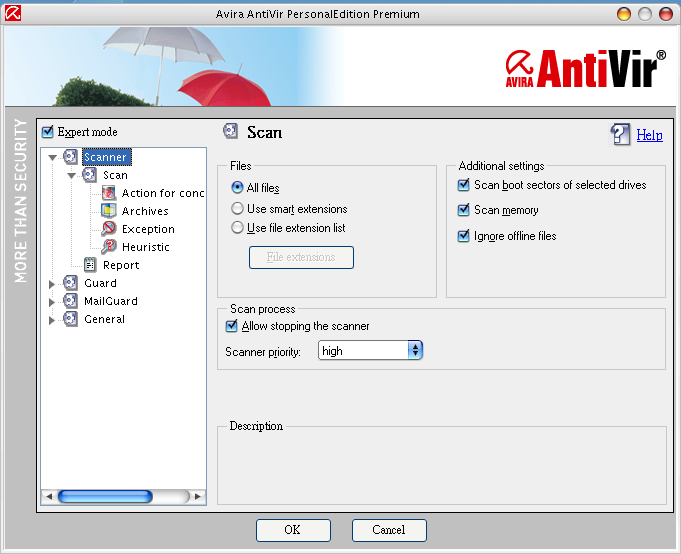681x554 pixels.
Task: Open the Report settings page
Action: 121,265
